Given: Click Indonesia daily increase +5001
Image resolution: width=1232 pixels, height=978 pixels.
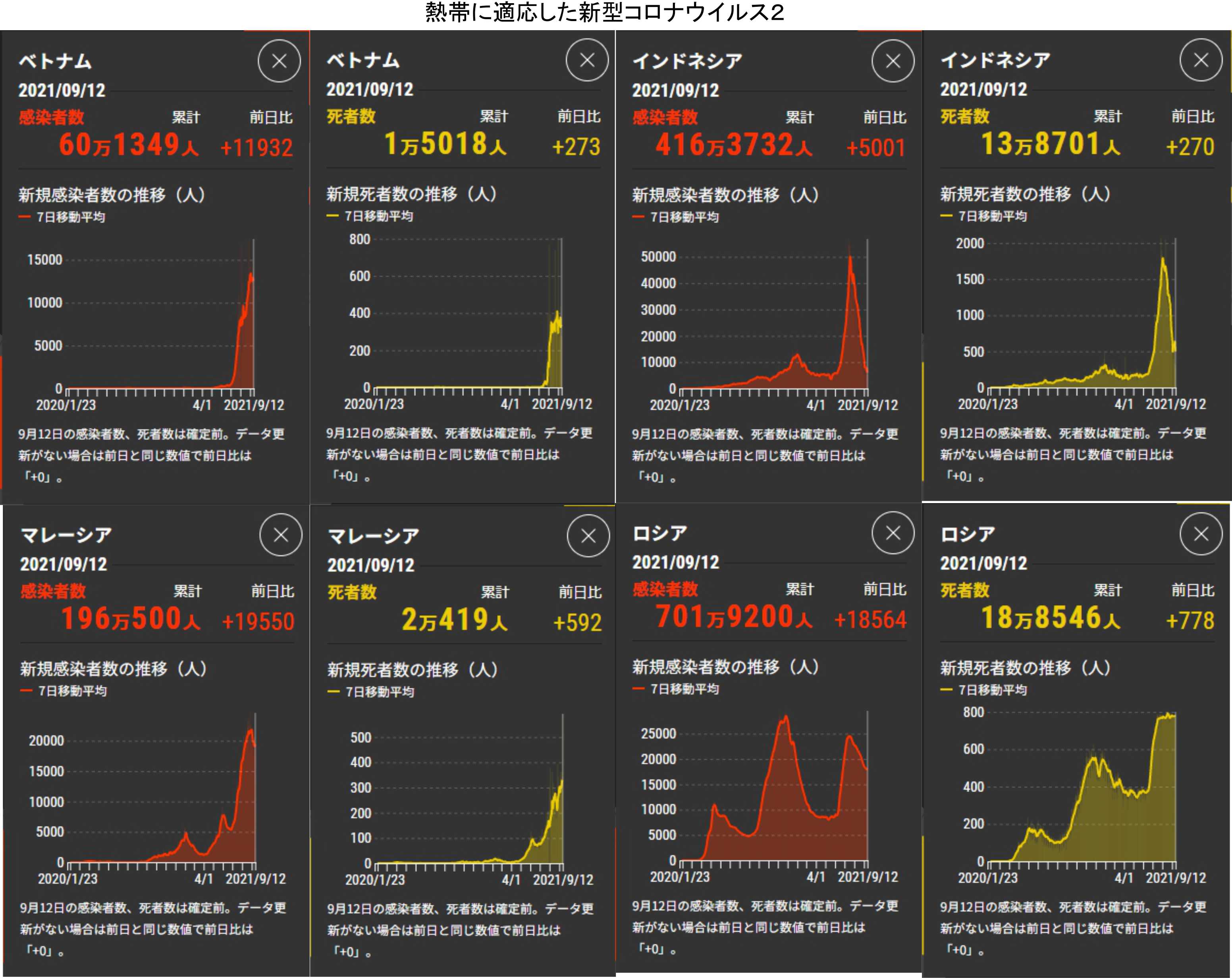Looking at the screenshot, I should point(876,148).
